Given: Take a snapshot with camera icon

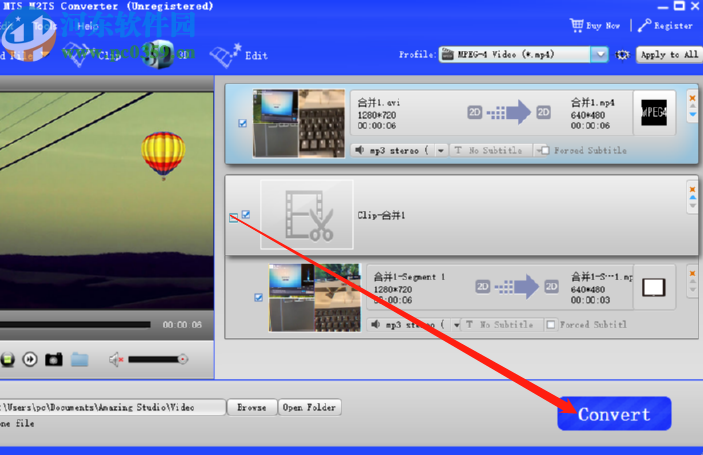Looking at the screenshot, I should coord(54,360).
